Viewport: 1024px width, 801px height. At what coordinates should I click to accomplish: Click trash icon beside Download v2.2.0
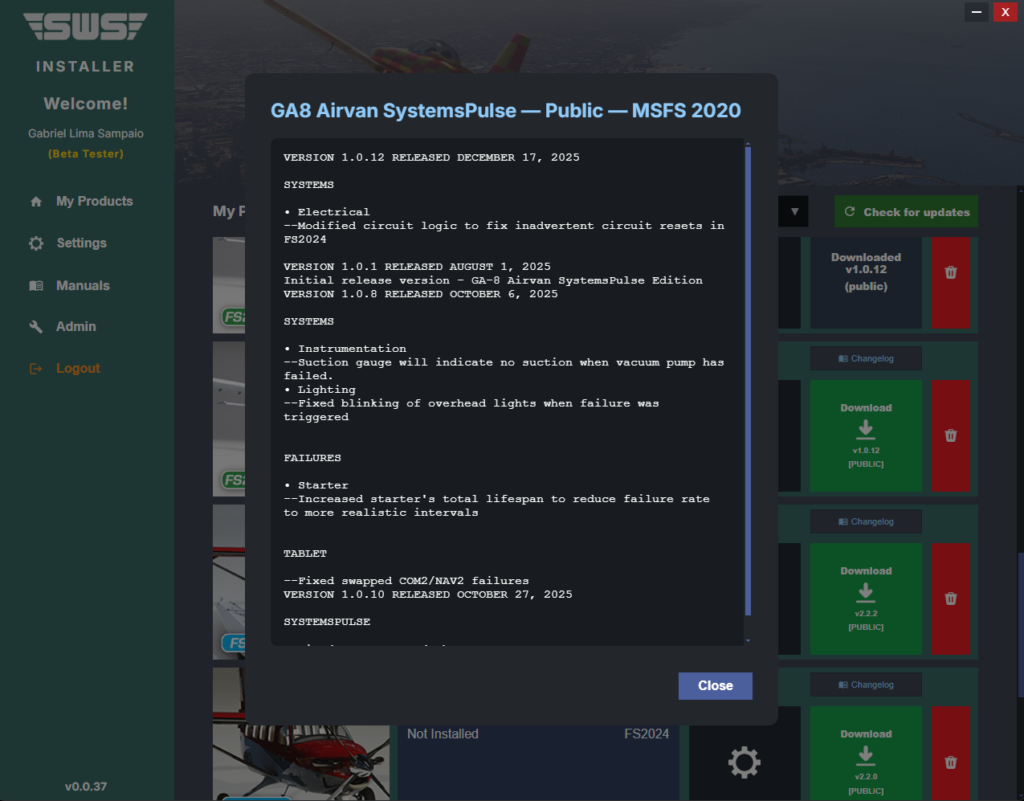(950, 762)
